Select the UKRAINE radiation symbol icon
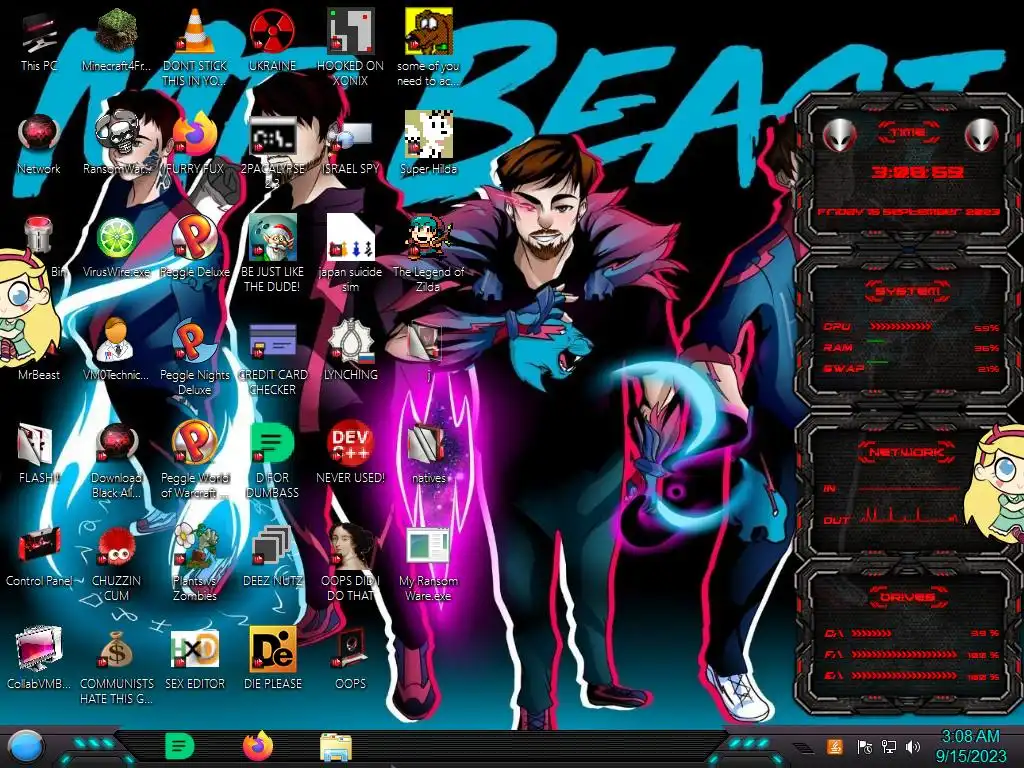Viewport: 1024px width, 768px height. (272, 31)
